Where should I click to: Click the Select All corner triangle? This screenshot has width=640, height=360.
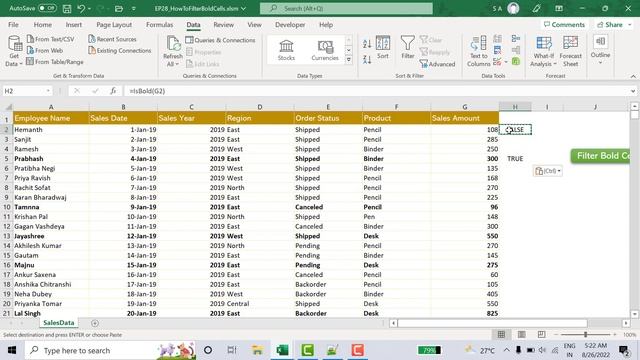click(8, 107)
